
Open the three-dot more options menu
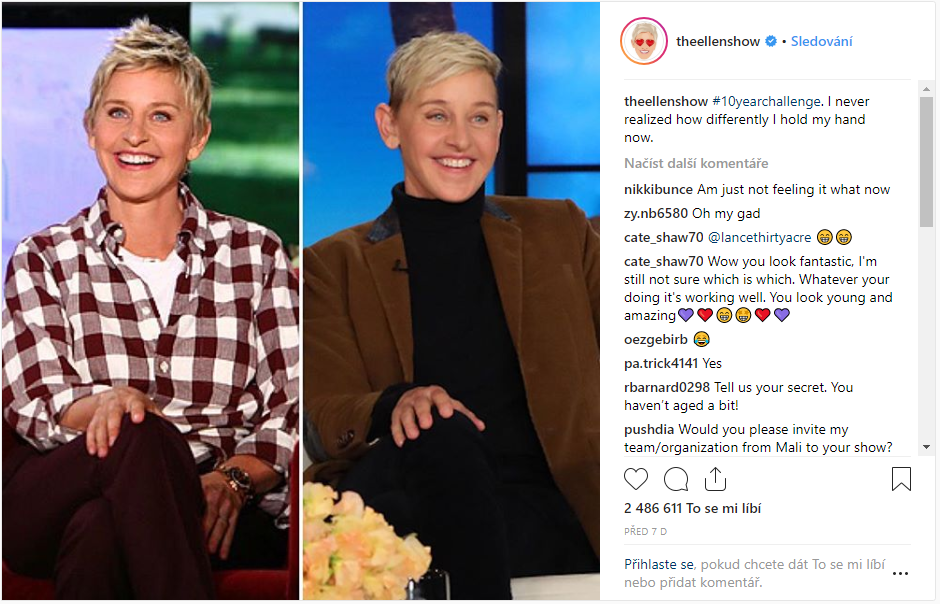(x=900, y=573)
